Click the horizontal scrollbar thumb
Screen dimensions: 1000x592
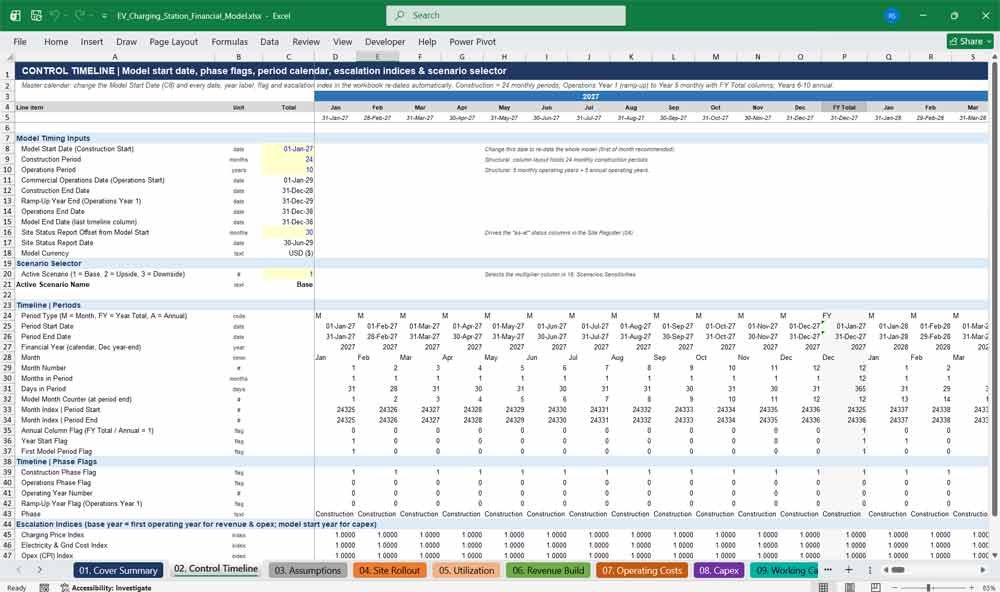pyautogui.click(x=898, y=570)
